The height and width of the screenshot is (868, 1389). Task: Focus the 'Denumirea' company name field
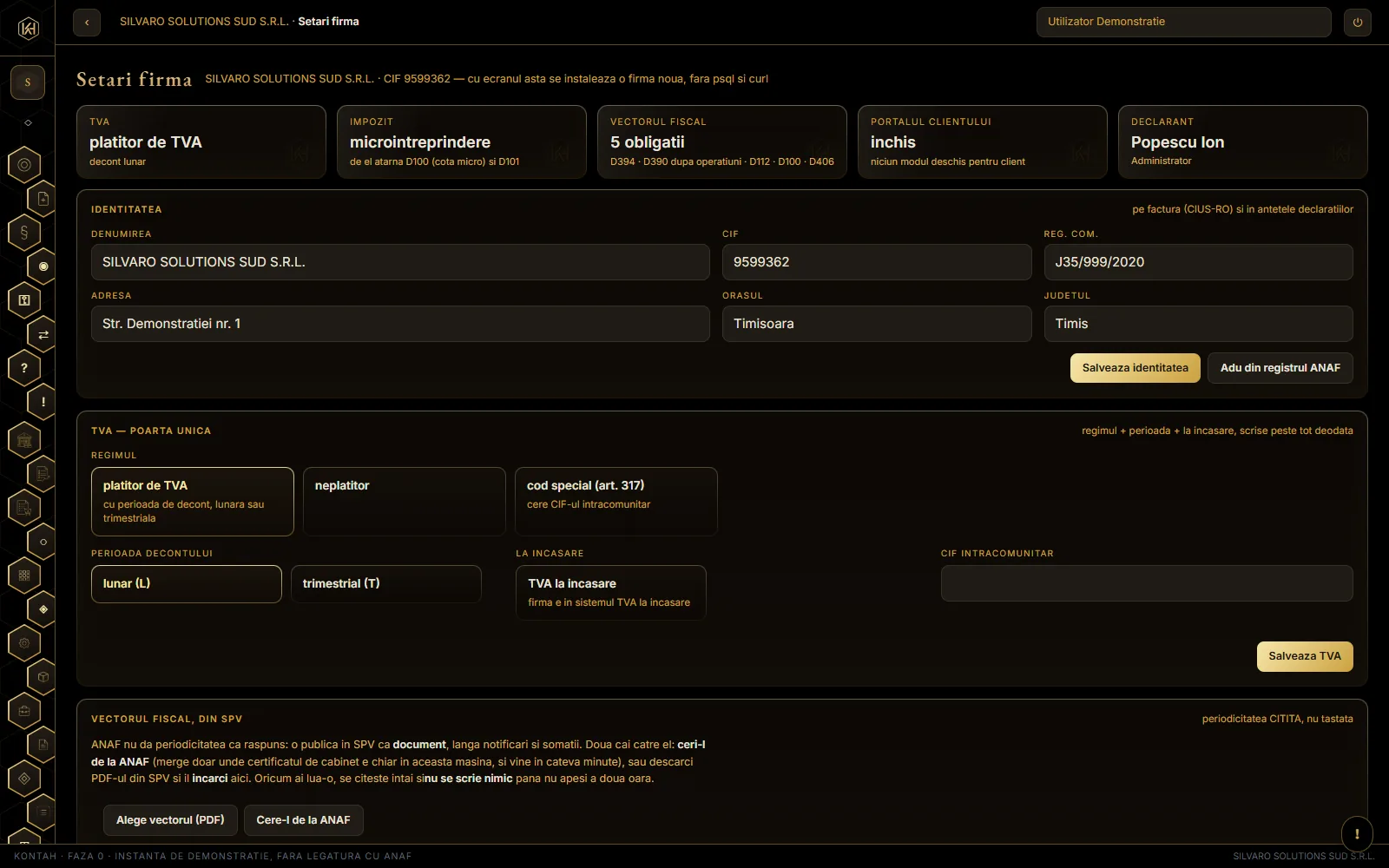point(400,262)
